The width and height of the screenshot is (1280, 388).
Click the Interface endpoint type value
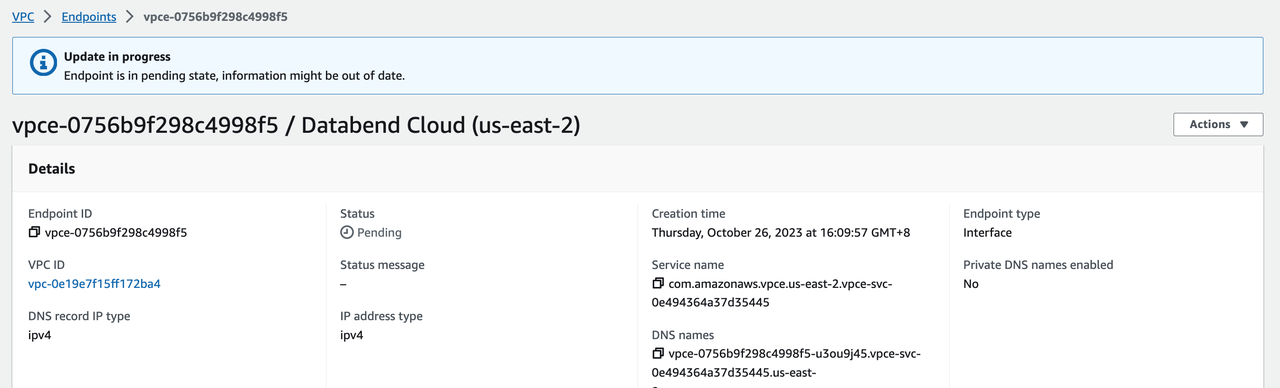point(987,233)
